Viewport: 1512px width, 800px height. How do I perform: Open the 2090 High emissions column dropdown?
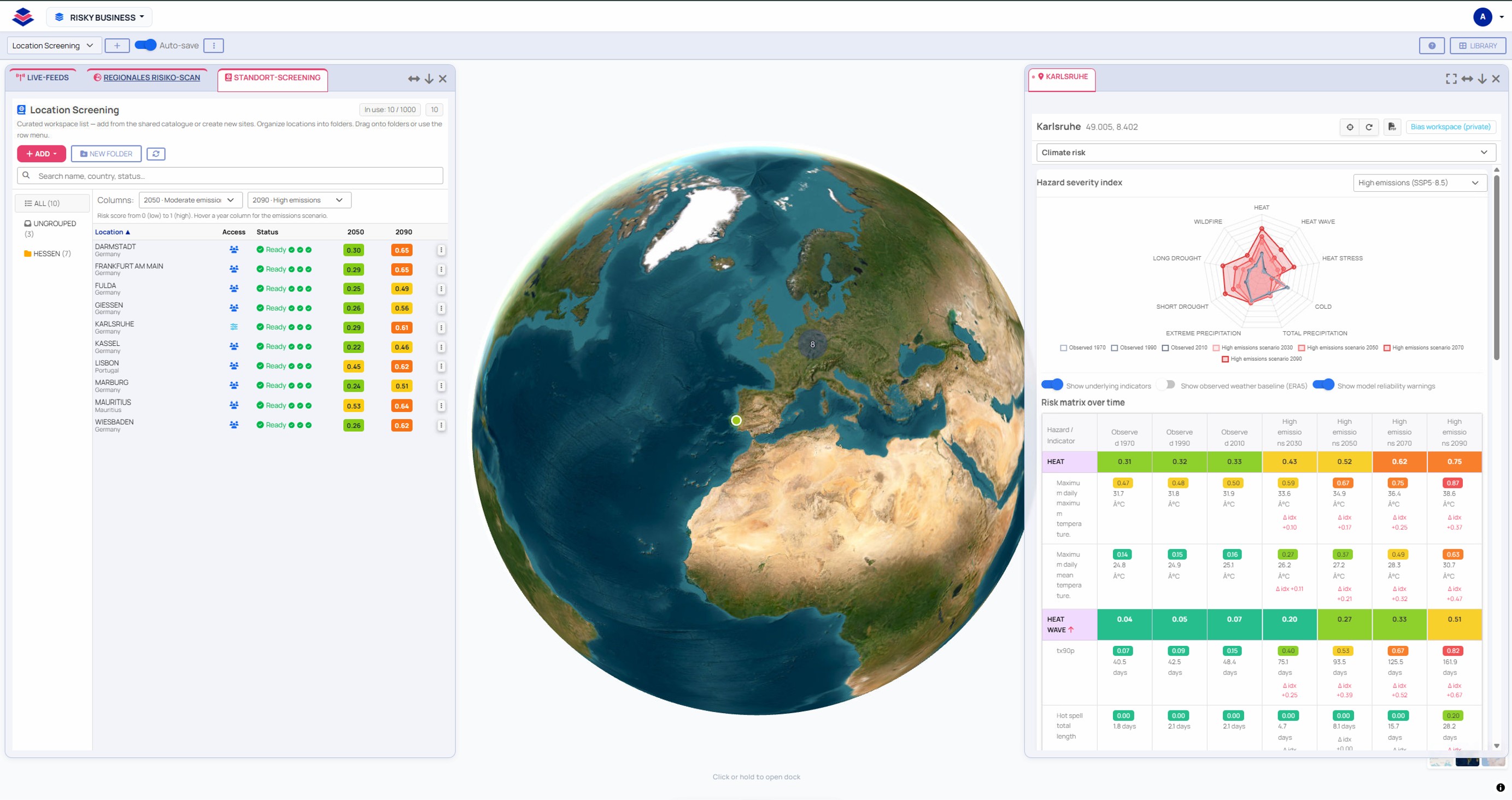click(x=300, y=200)
